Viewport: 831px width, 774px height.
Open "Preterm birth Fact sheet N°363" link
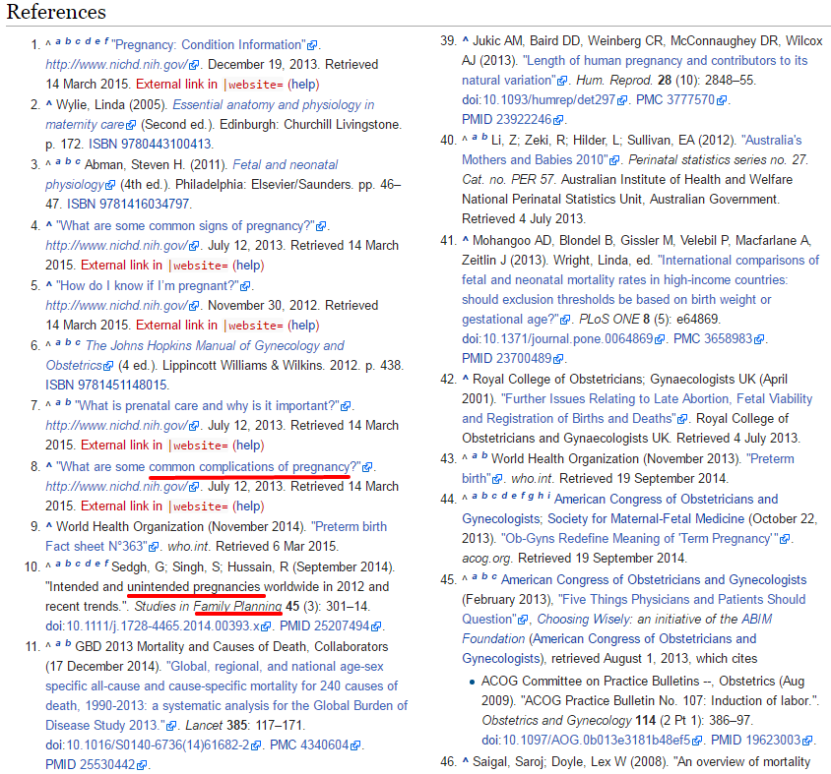click(216, 536)
